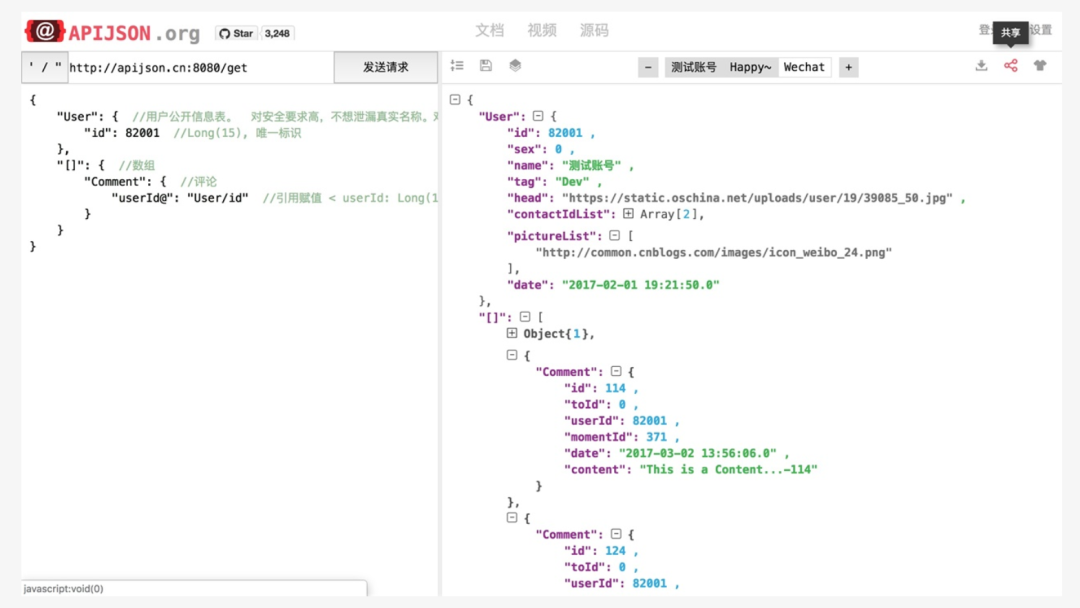Screen dimensions: 1080x608
Task: Click the GitHub Star badge
Action: pyautogui.click(x=237, y=32)
